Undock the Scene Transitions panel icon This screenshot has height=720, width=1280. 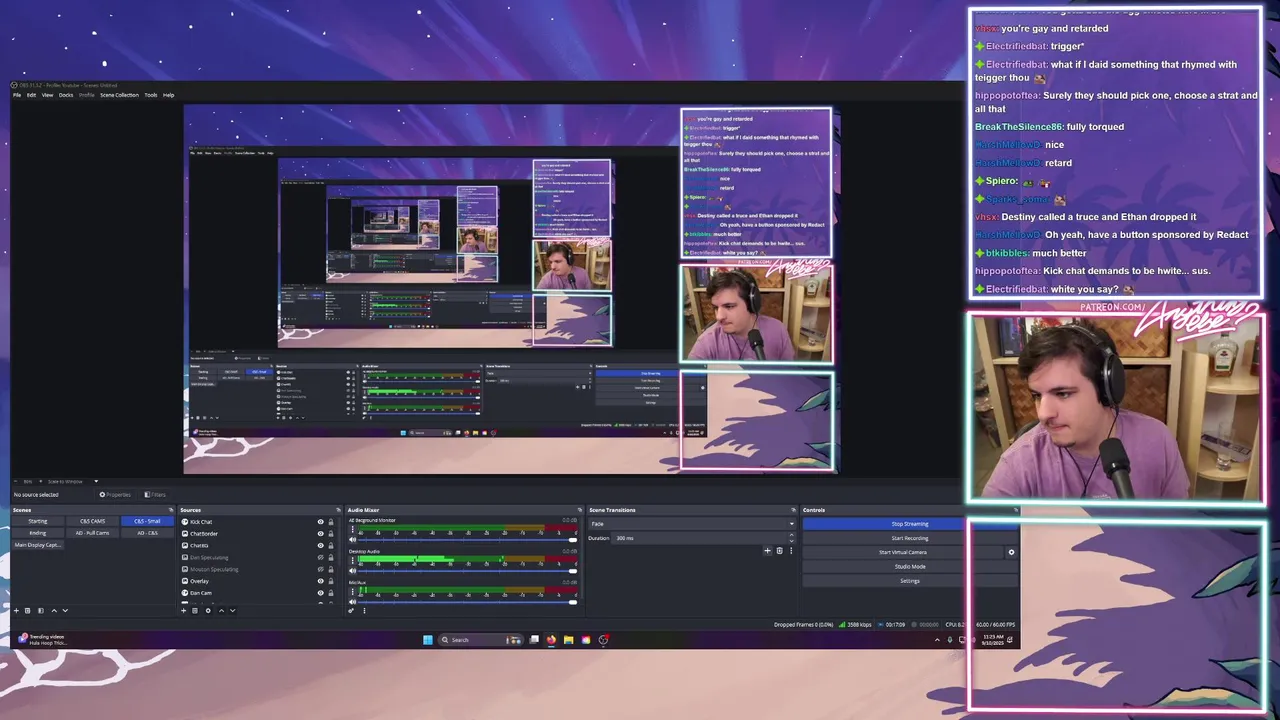pos(794,510)
